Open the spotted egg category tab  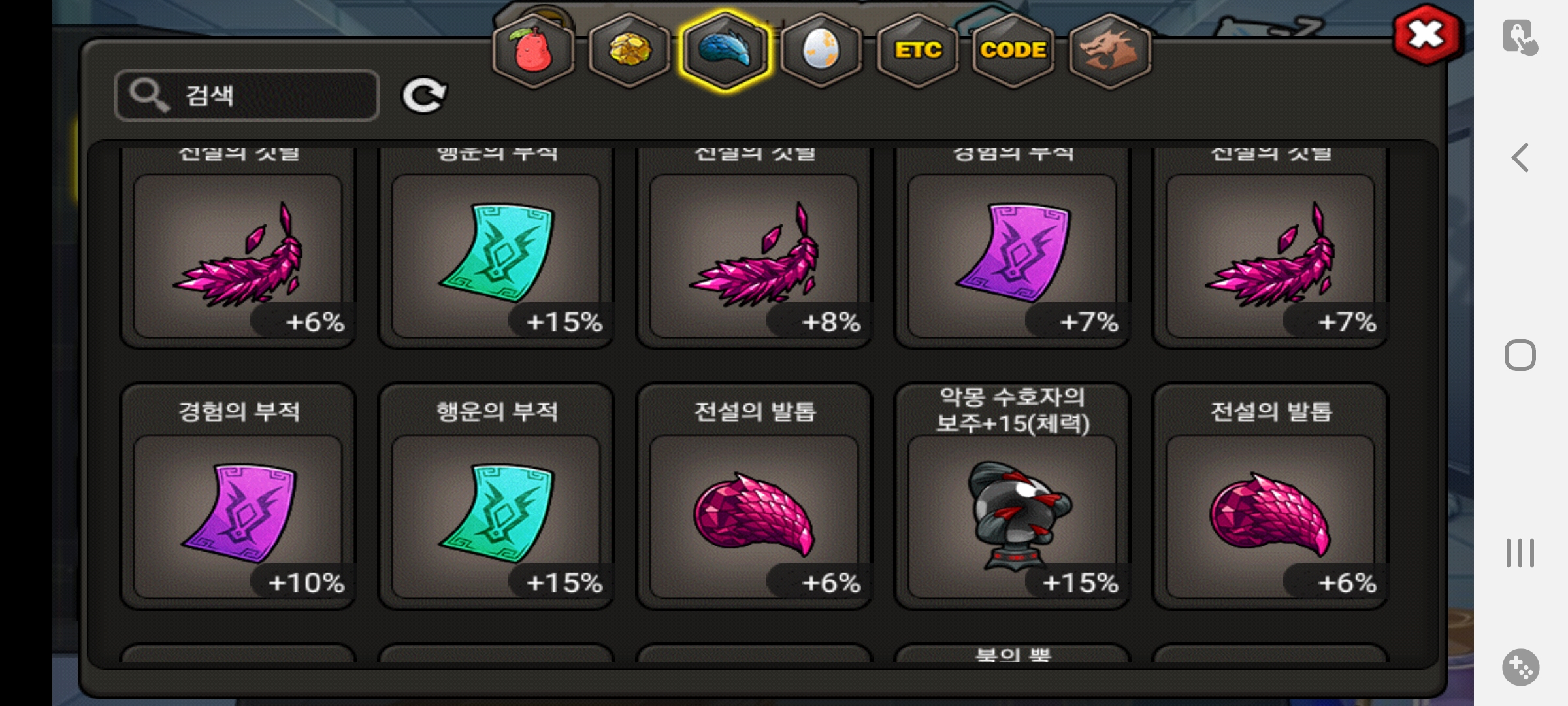tap(821, 51)
